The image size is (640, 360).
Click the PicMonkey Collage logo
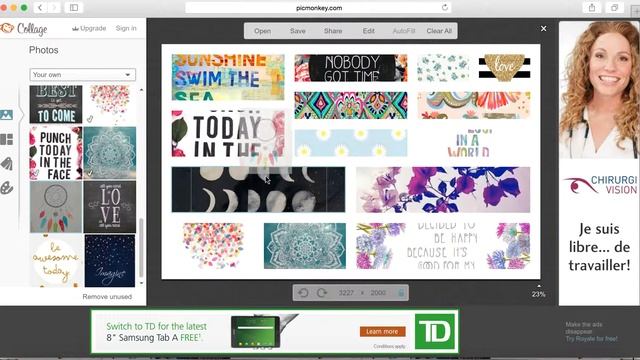24,29
